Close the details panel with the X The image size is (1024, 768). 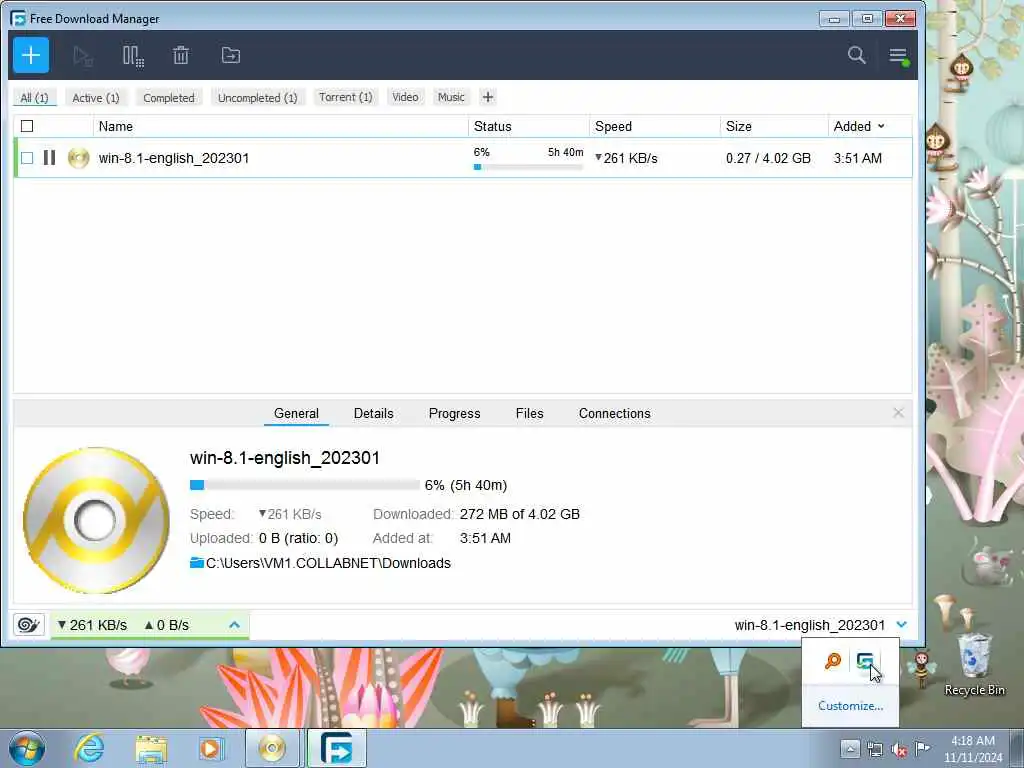(x=899, y=413)
